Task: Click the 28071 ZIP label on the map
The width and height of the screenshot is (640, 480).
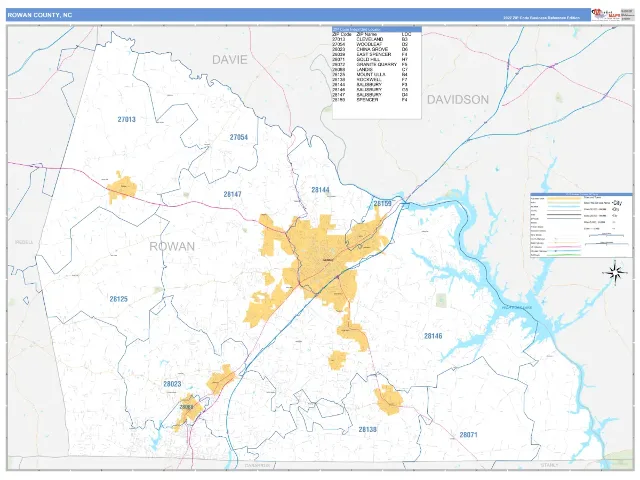Action: click(x=468, y=435)
